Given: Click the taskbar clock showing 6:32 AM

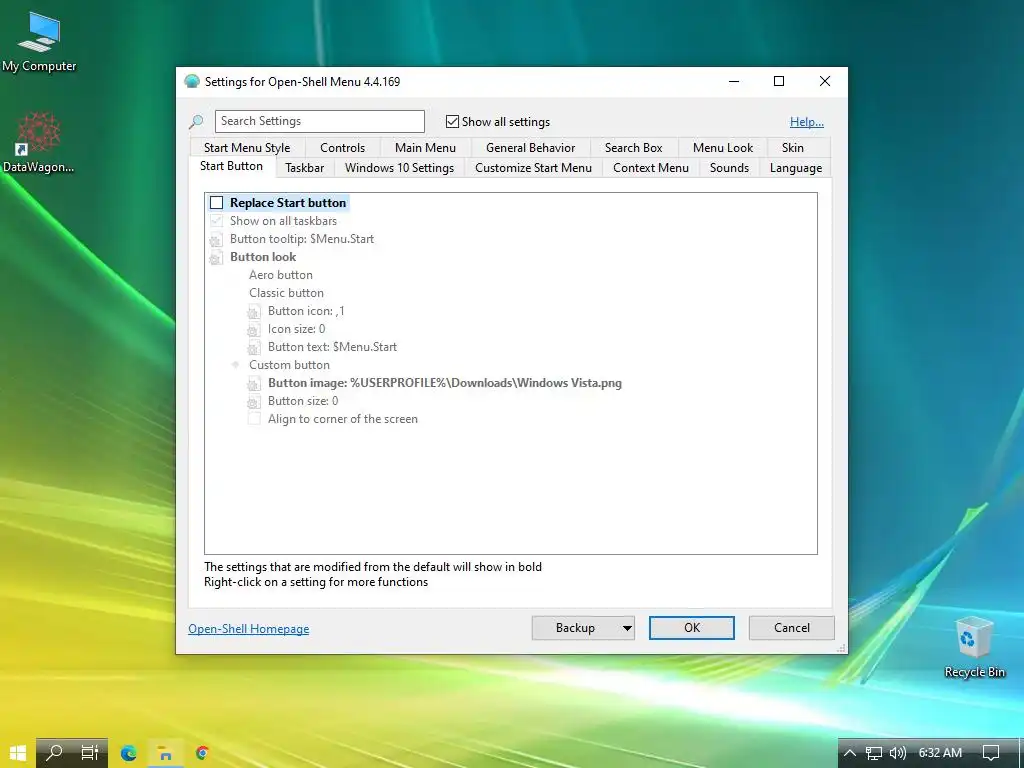Looking at the screenshot, I should pos(940,753).
